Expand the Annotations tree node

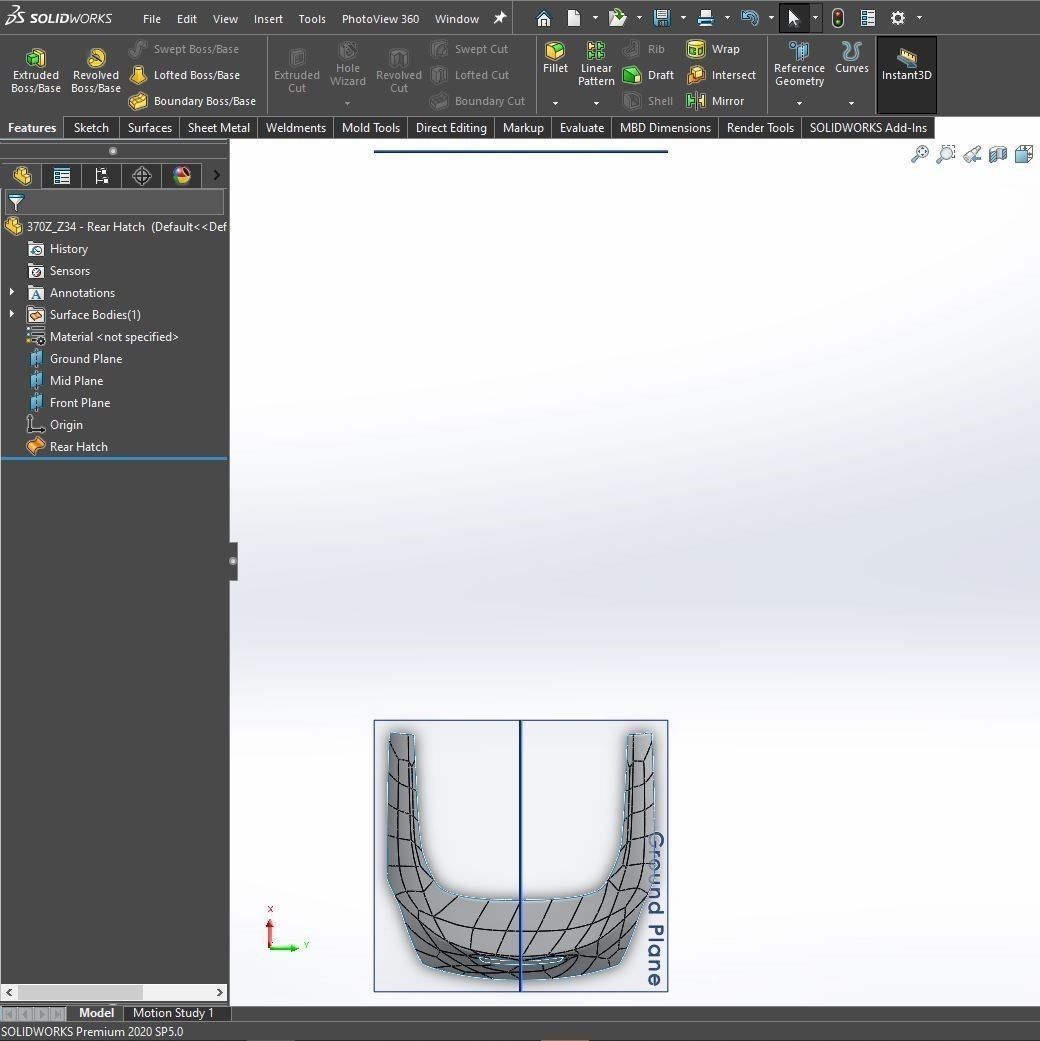[x=12, y=292]
